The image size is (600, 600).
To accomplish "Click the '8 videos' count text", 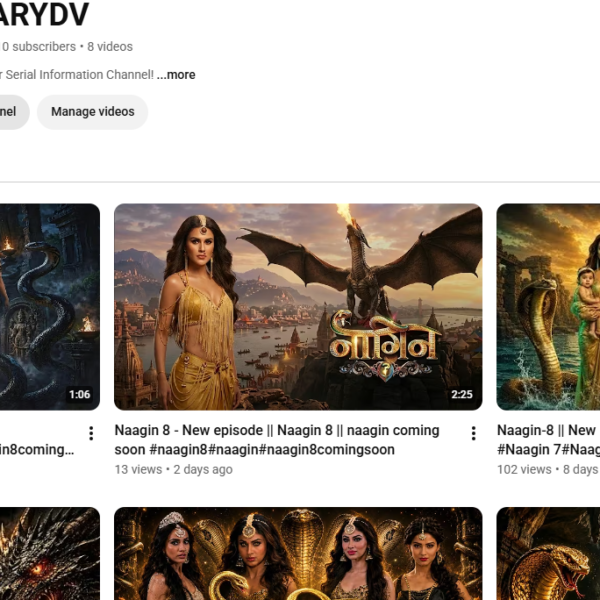I will coord(110,47).
